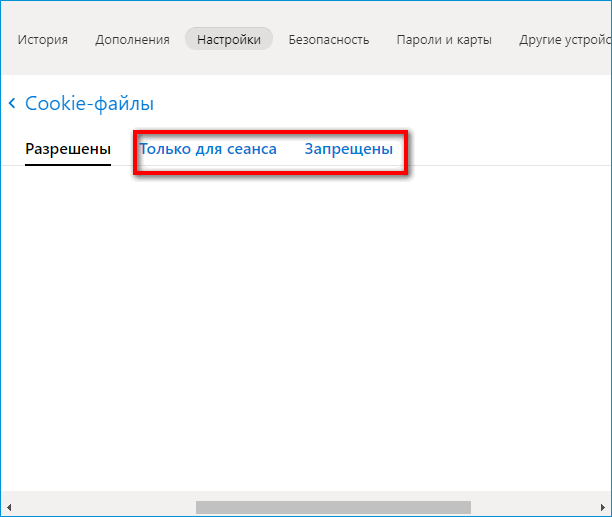
Task: Click the Cookie-файлы heading link
Action: pyautogui.click(x=89, y=103)
